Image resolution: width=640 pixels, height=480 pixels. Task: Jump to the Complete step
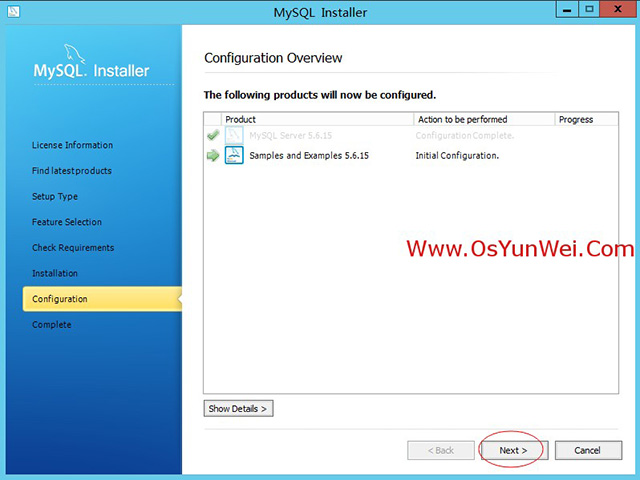52,325
